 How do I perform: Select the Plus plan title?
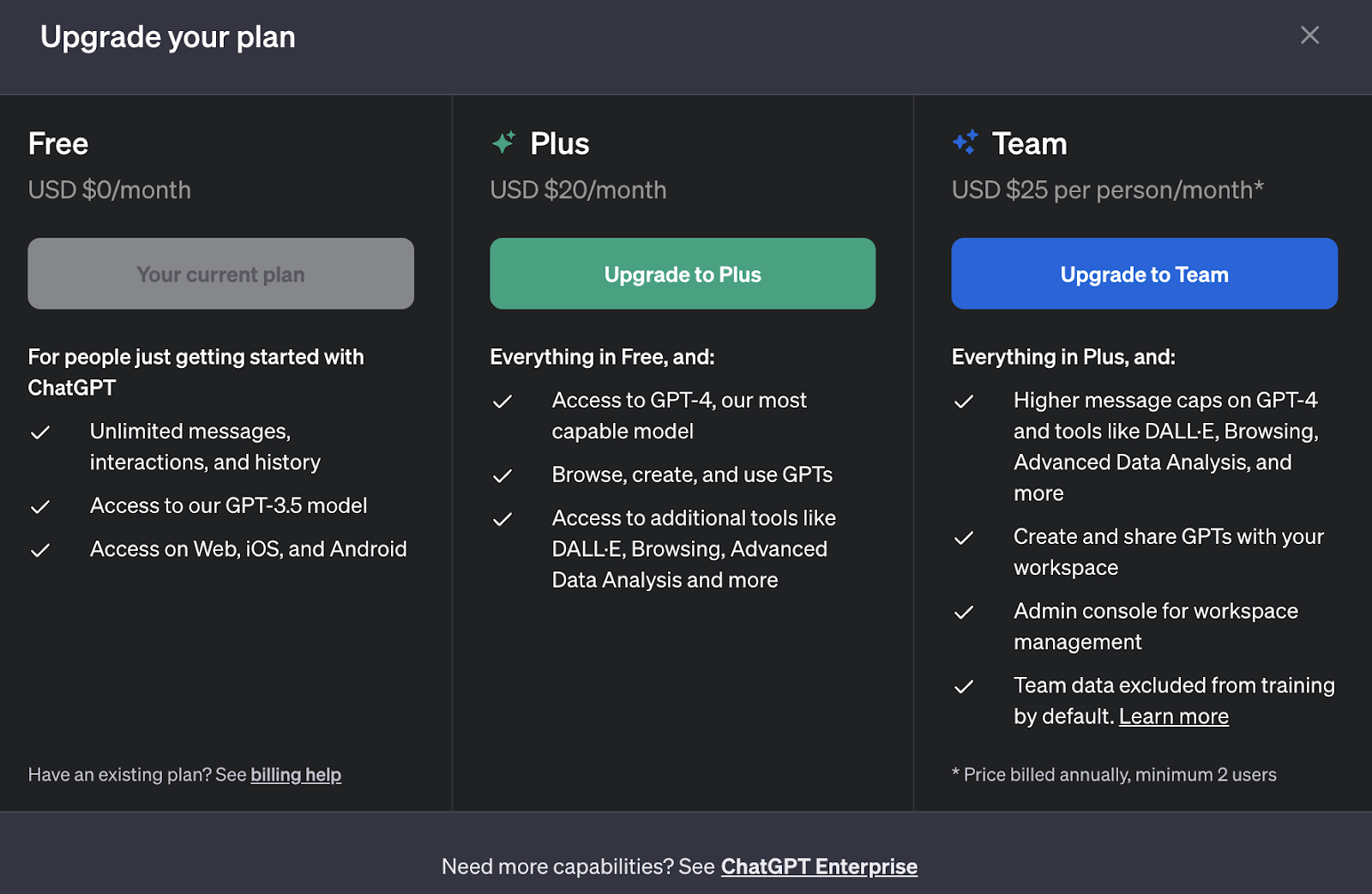(x=560, y=143)
